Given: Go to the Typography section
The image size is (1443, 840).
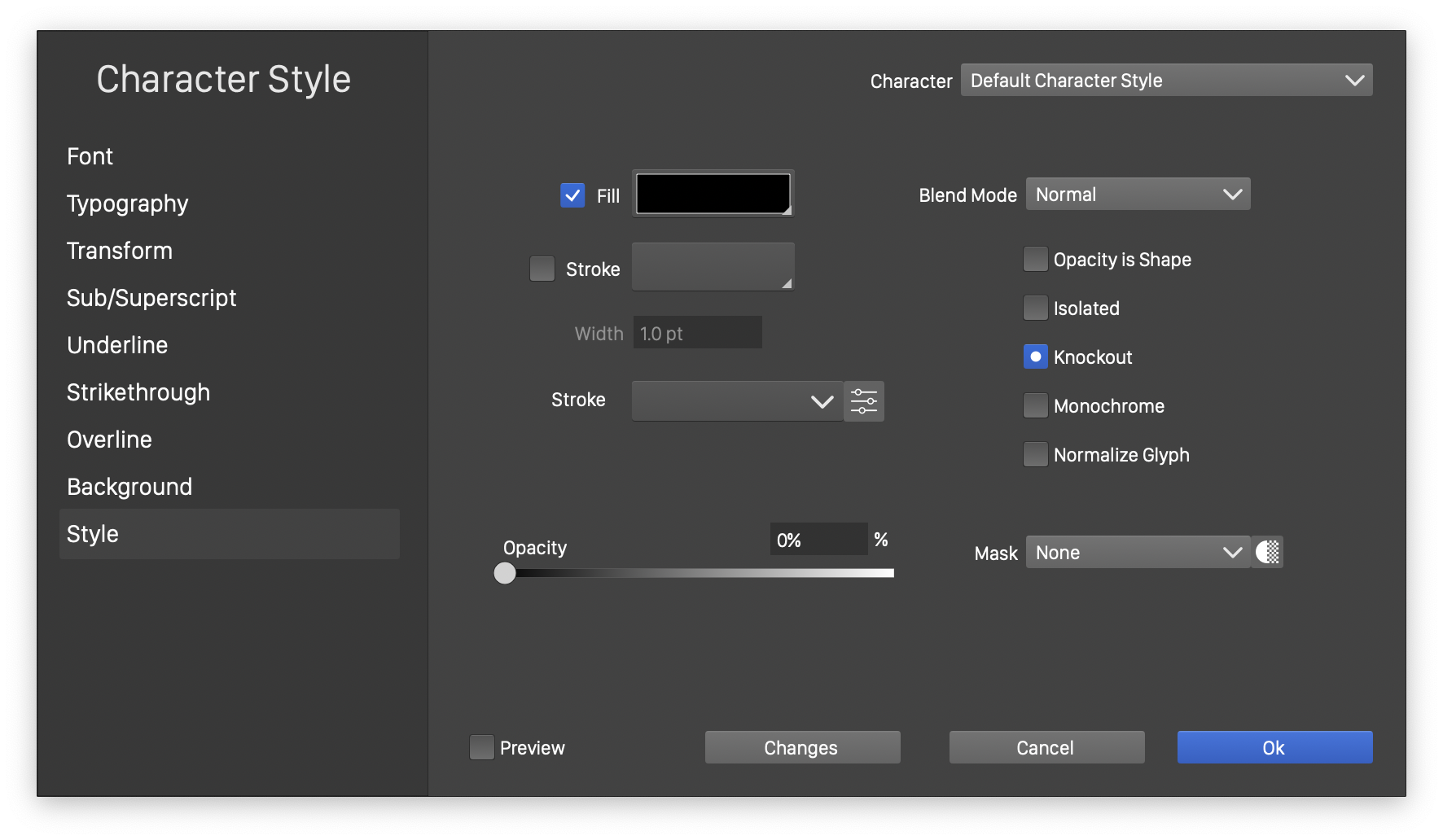Looking at the screenshot, I should click(128, 203).
